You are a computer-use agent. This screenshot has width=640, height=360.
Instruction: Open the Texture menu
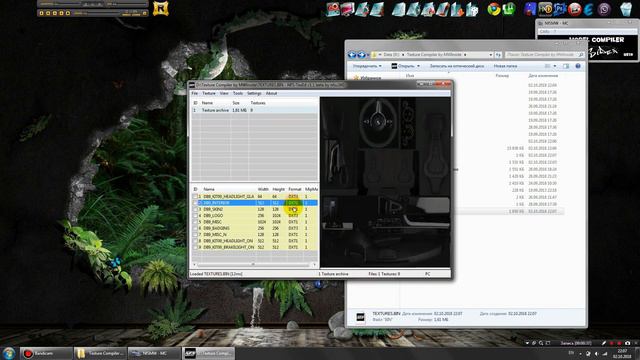[209, 93]
